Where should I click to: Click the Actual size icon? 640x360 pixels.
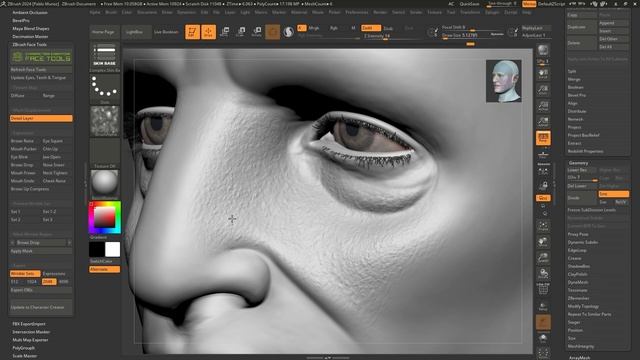click(x=543, y=106)
